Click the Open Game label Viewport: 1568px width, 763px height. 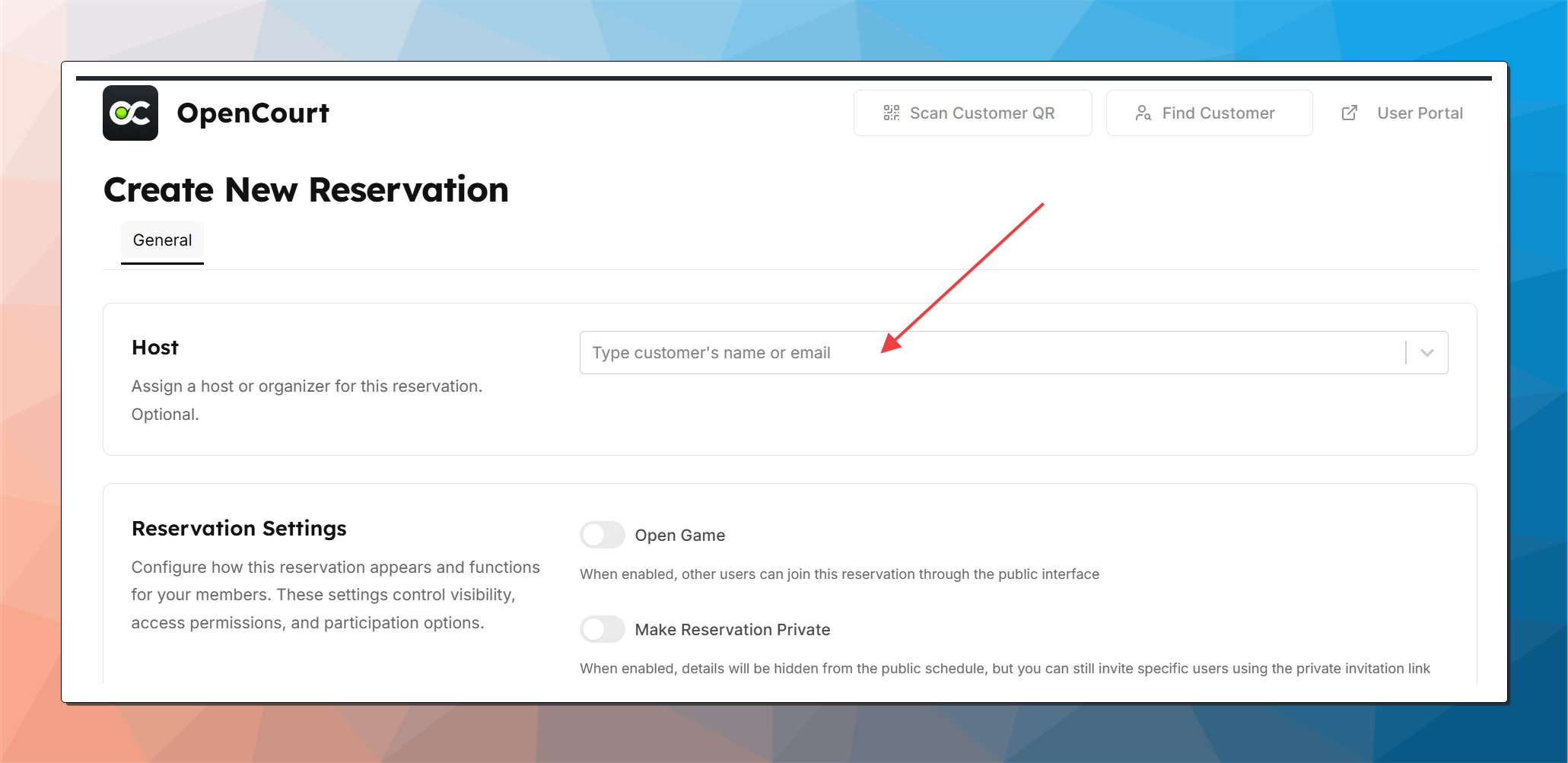click(679, 536)
